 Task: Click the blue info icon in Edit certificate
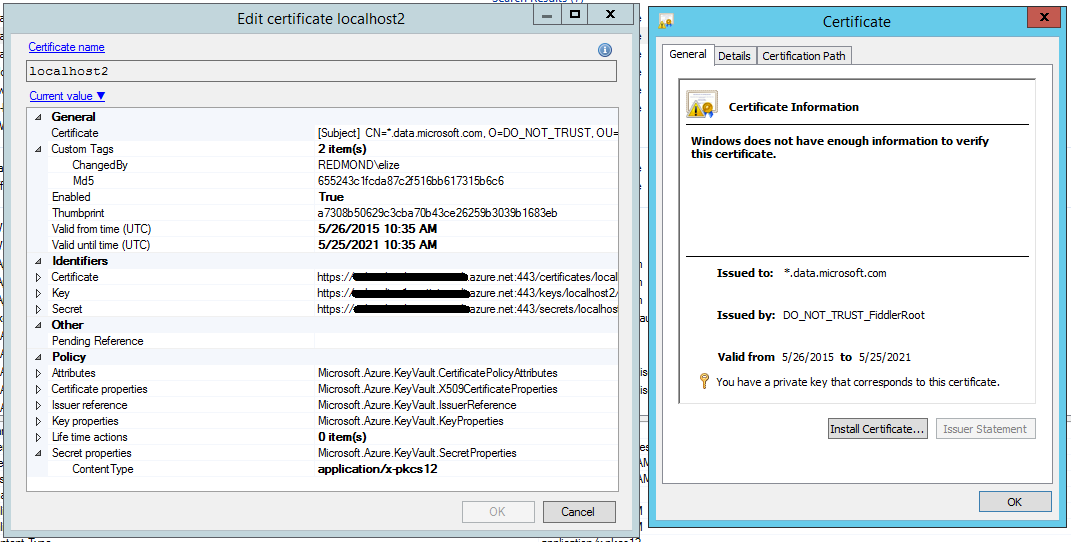604,50
